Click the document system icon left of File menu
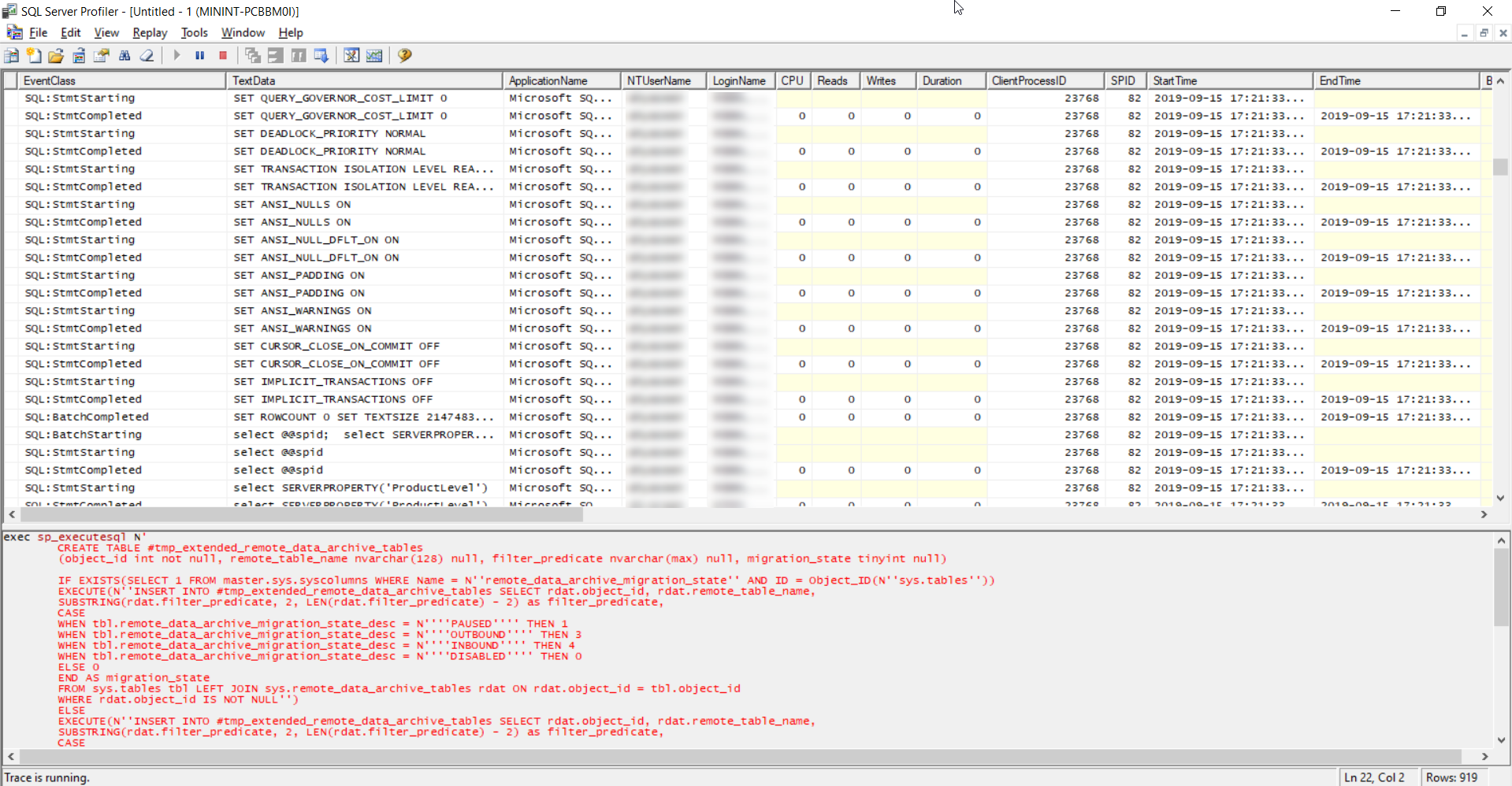The height and width of the screenshot is (786, 1512). point(14,32)
